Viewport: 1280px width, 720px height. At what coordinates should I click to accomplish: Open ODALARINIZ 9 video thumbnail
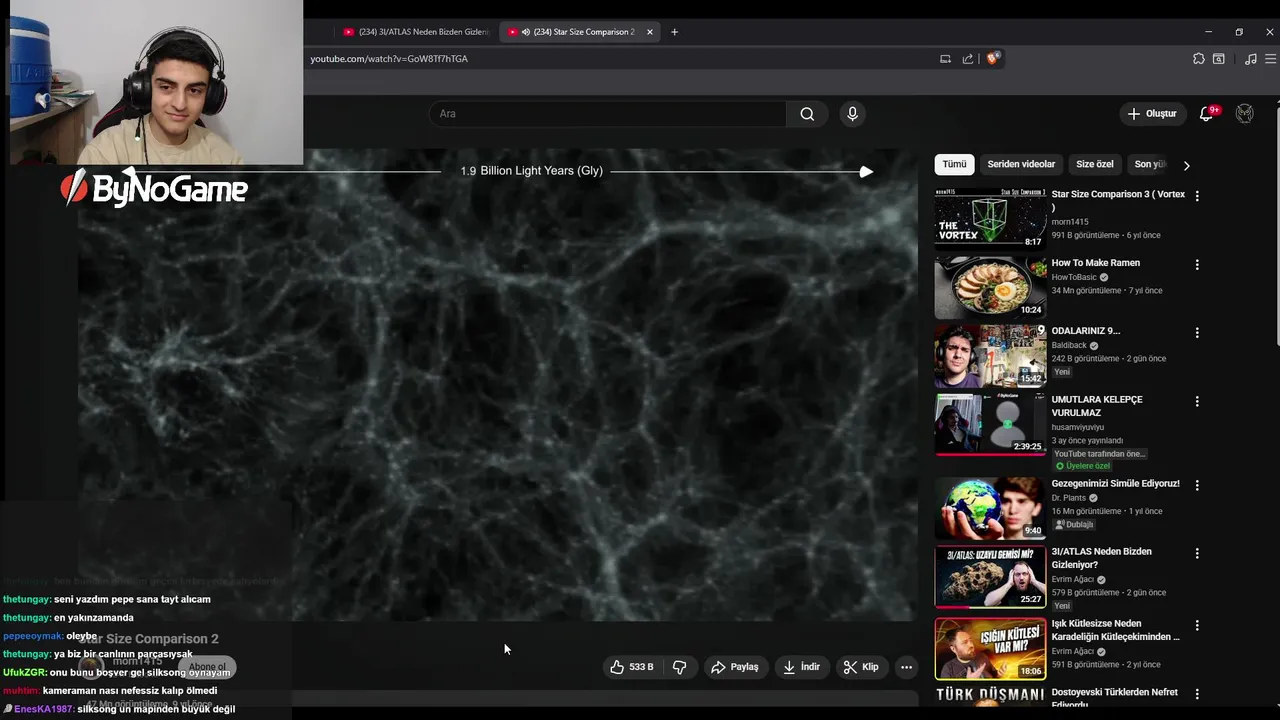coord(990,355)
